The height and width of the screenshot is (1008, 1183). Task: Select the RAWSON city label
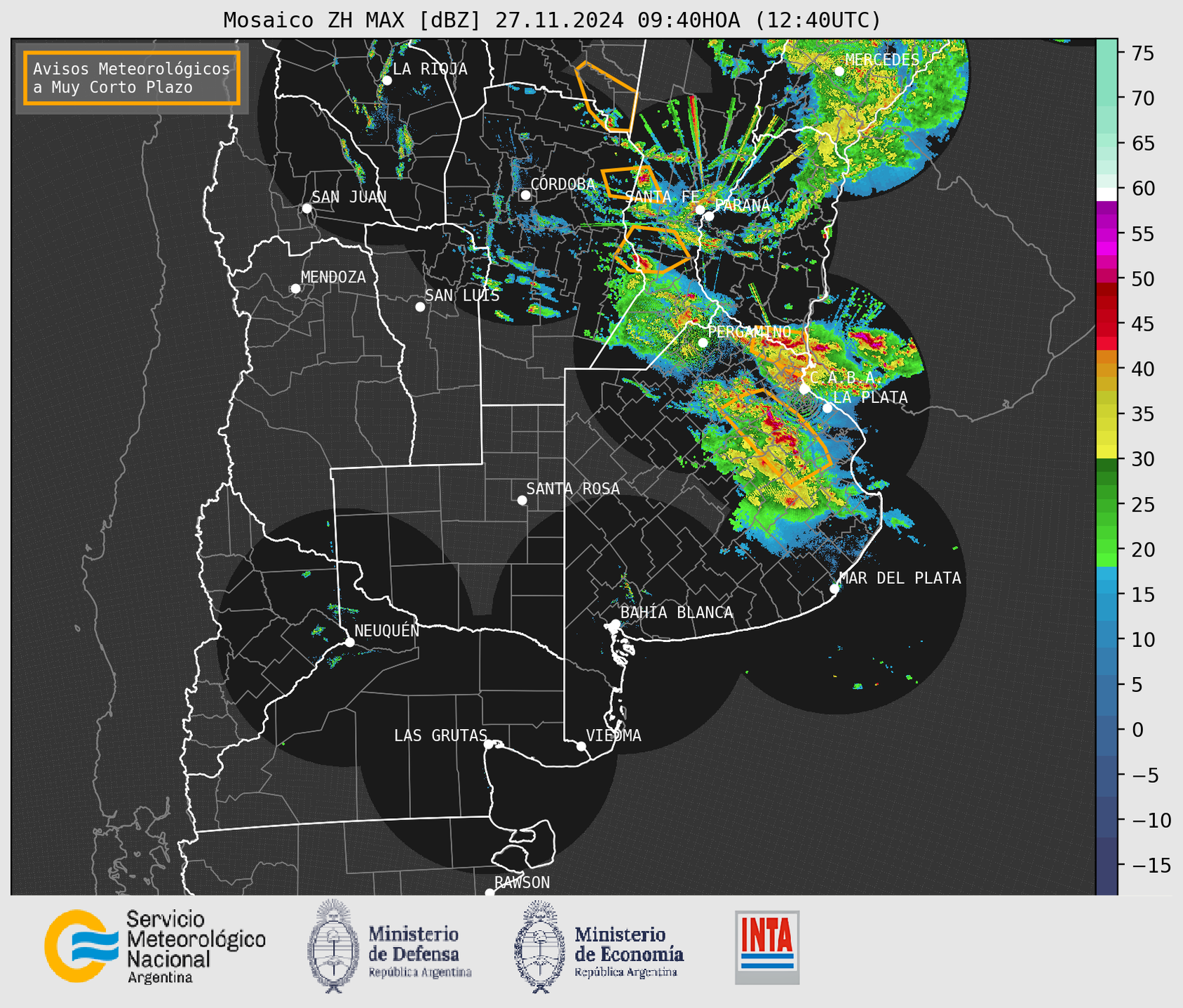coord(522,883)
